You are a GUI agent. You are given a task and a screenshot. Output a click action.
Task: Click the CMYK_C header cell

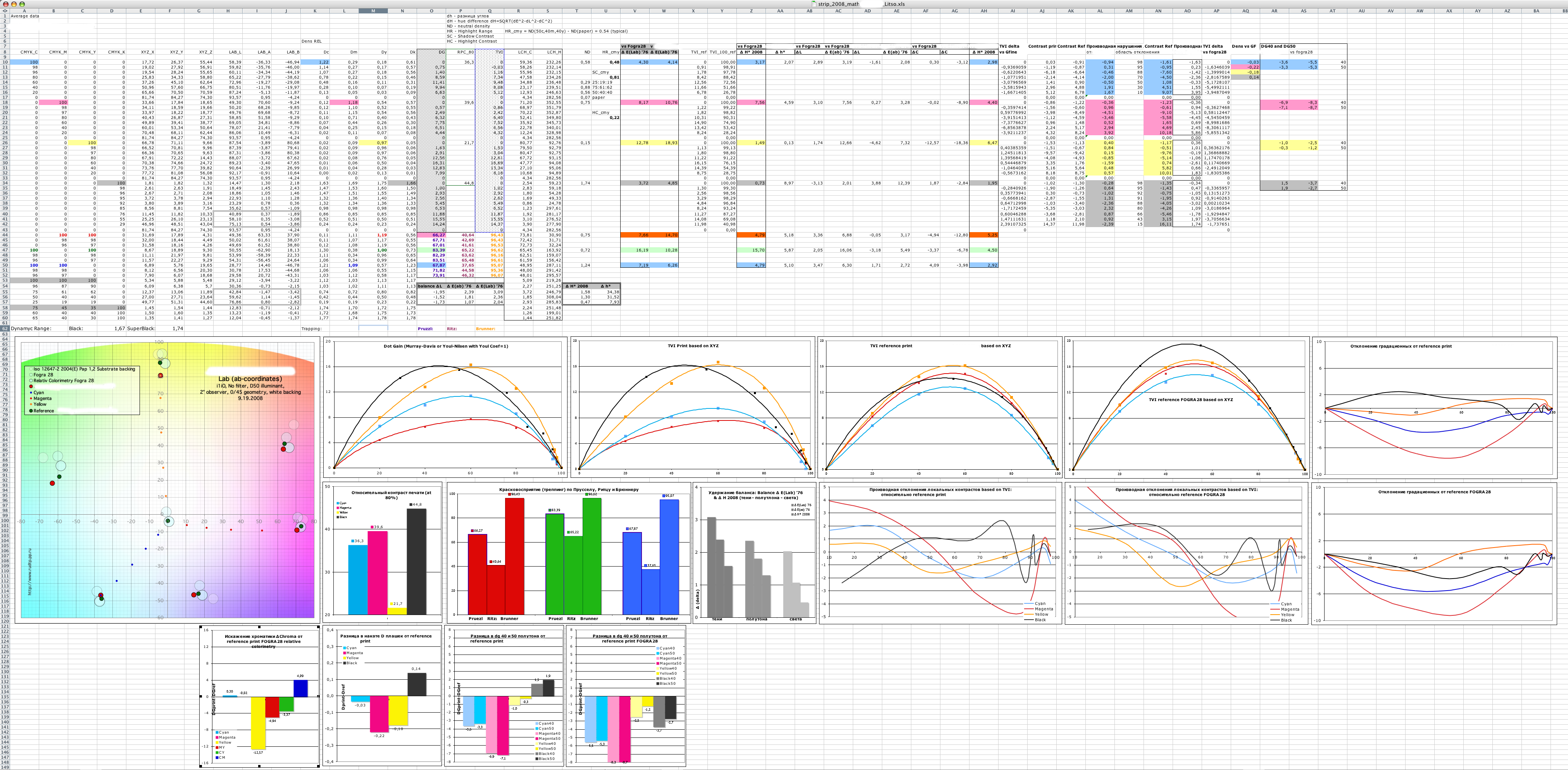(29, 52)
